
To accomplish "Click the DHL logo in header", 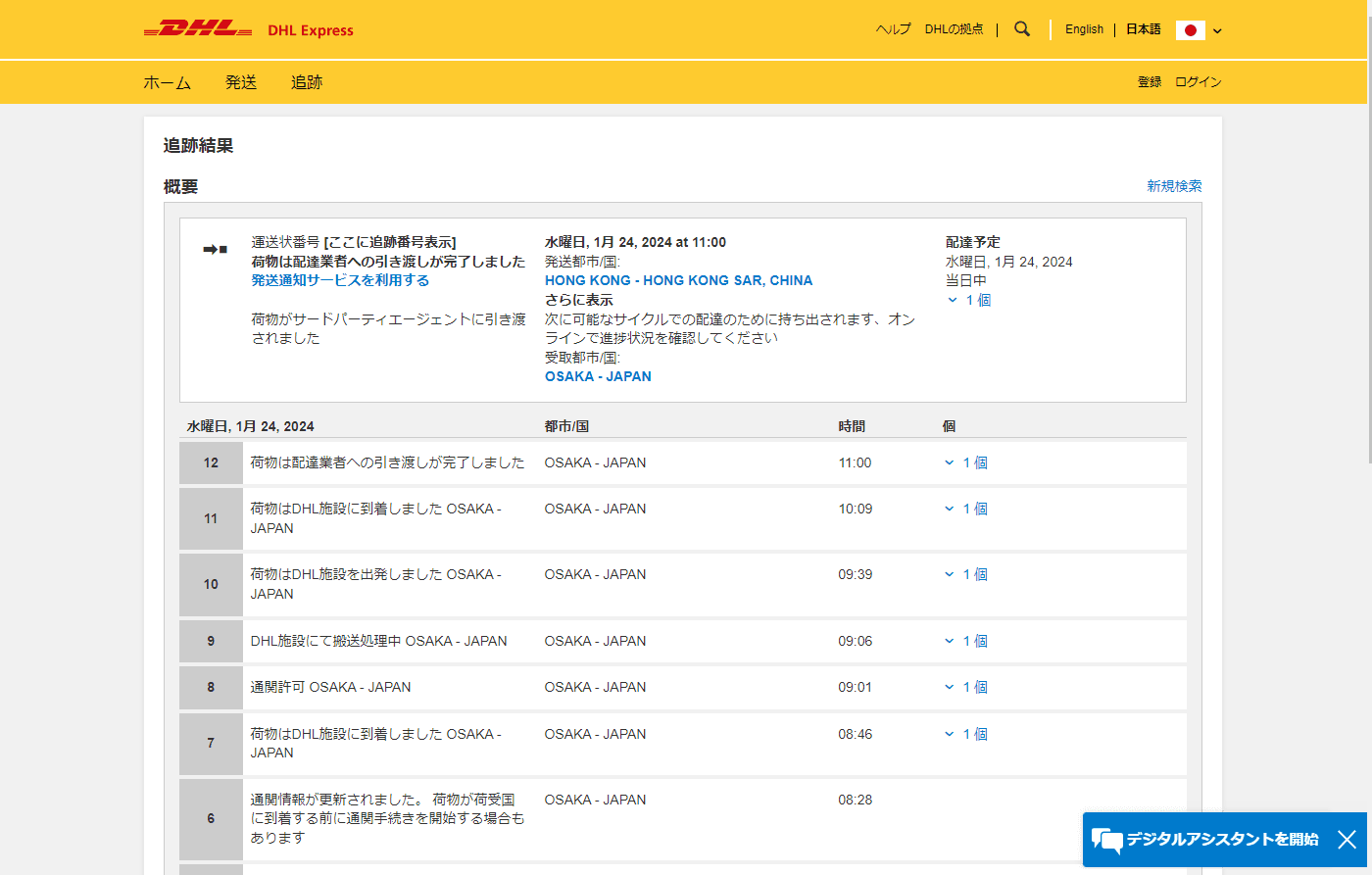I will [x=199, y=29].
